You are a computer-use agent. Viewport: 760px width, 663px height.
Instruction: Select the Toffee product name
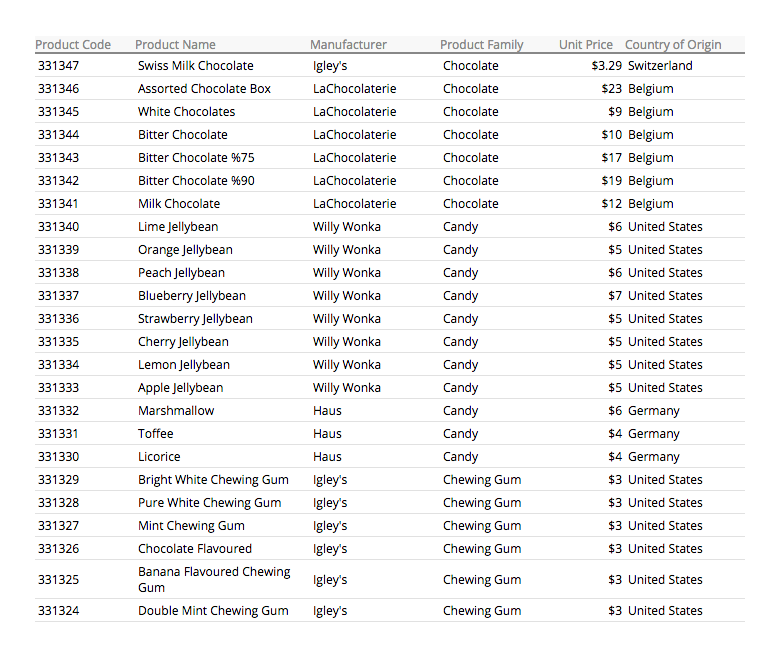click(x=156, y=434)
